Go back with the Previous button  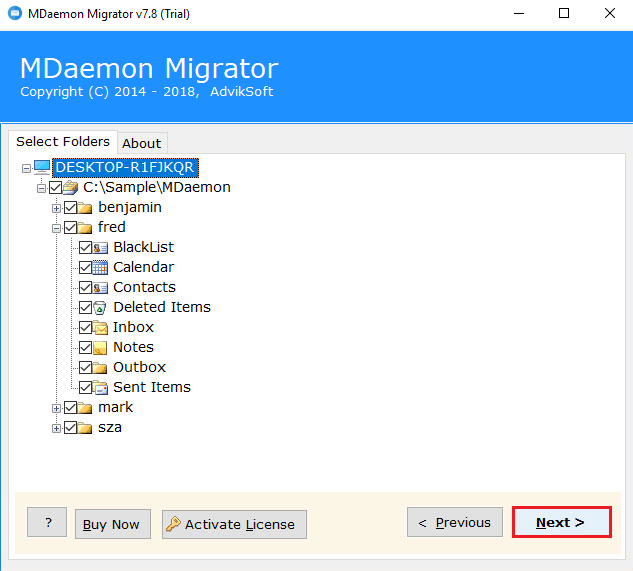coord(455,523)
